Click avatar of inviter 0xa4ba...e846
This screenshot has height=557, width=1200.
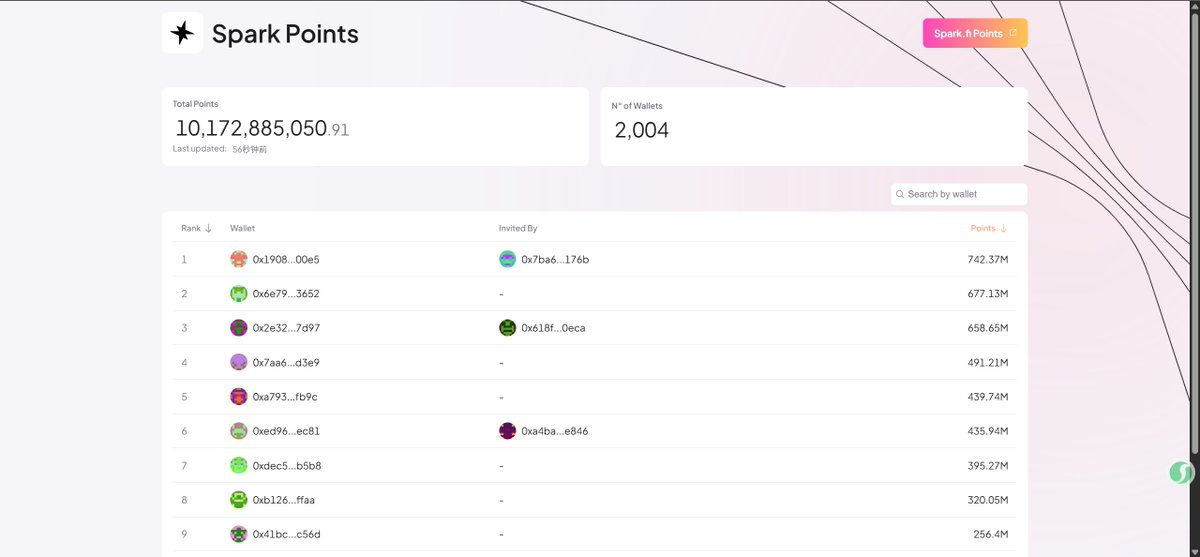coord(508,431)
